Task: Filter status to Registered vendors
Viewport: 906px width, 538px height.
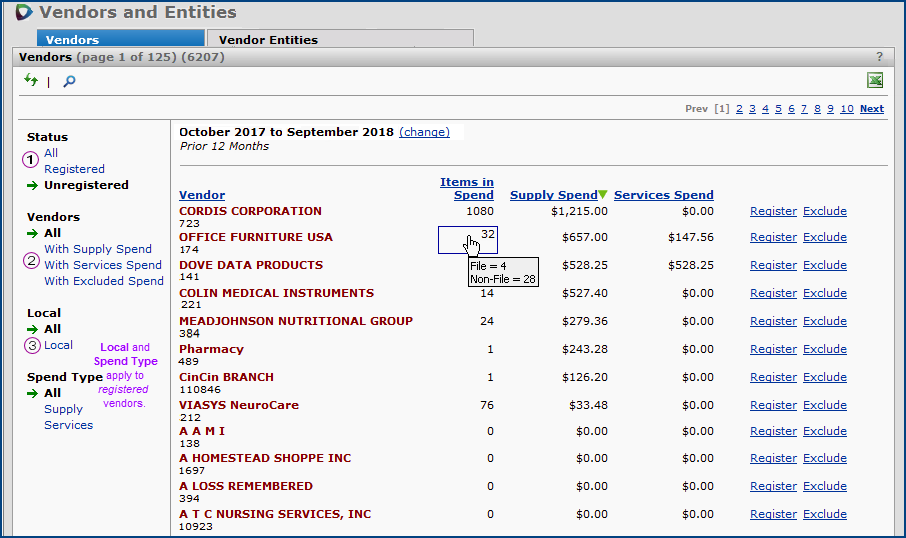Action: pos(74,169)
